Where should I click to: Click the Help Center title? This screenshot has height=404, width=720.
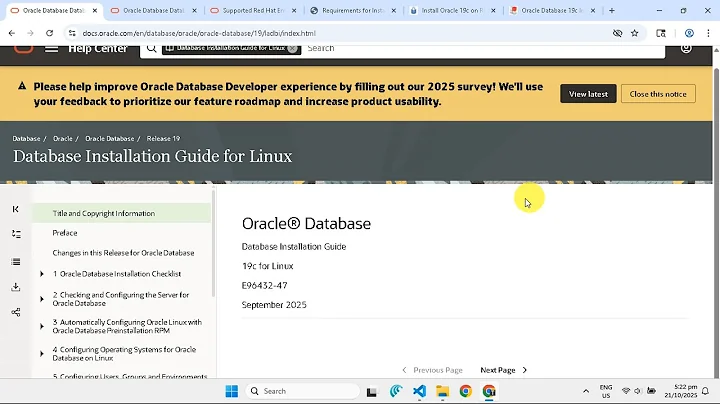click(x=98, y=48)
